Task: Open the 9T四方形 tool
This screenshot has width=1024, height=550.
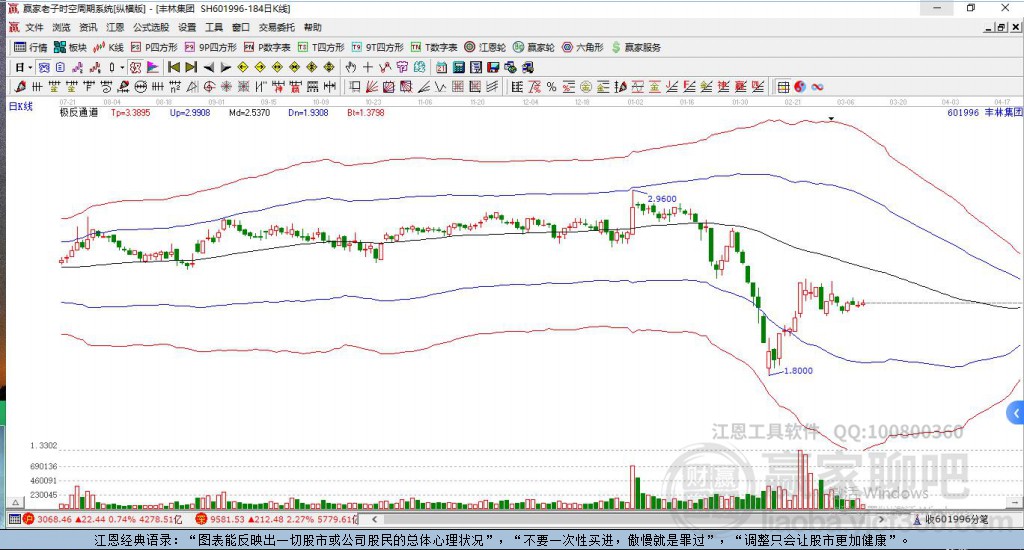Action: [377, 47]
